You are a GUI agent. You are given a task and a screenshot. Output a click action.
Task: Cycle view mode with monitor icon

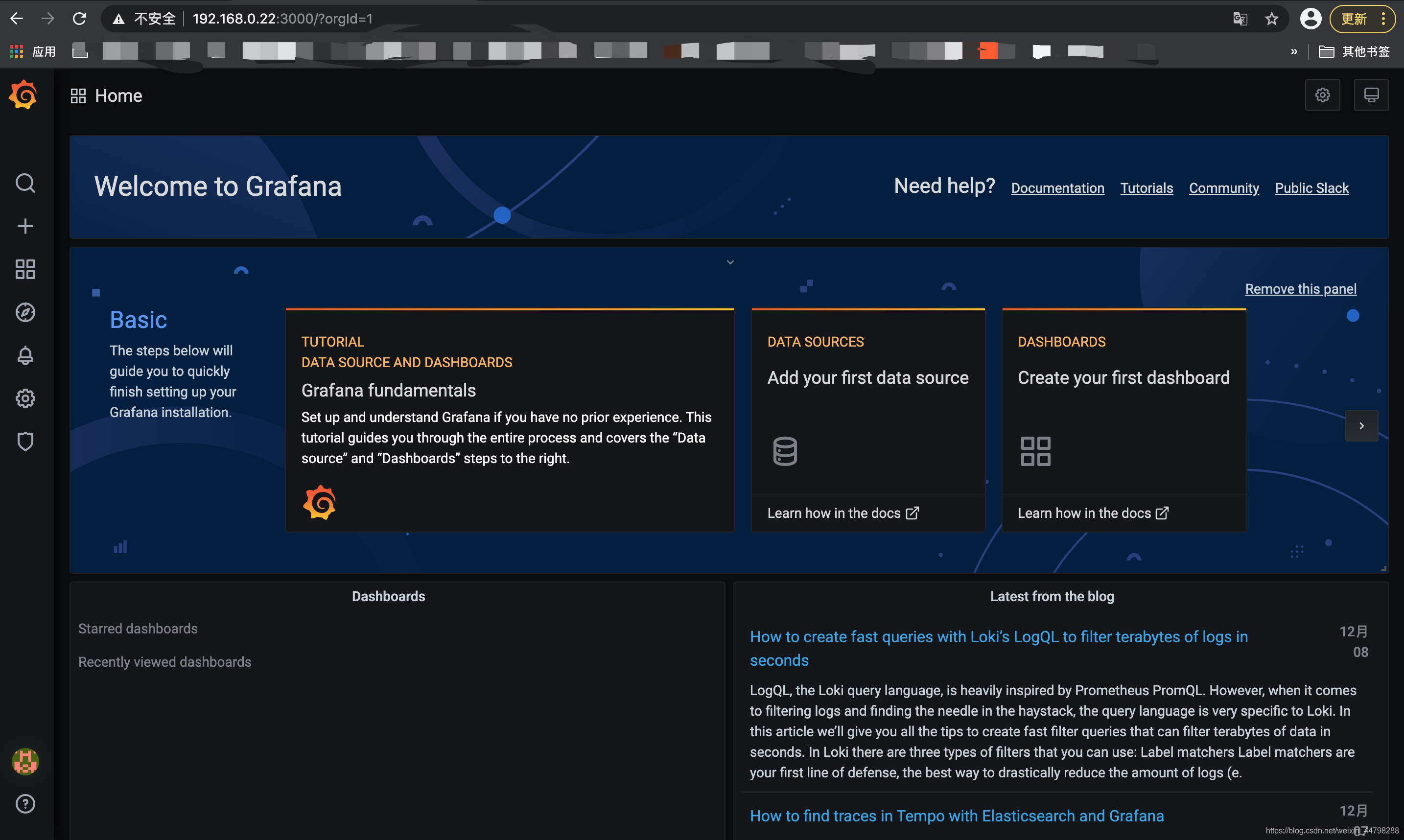point(1371,95)
